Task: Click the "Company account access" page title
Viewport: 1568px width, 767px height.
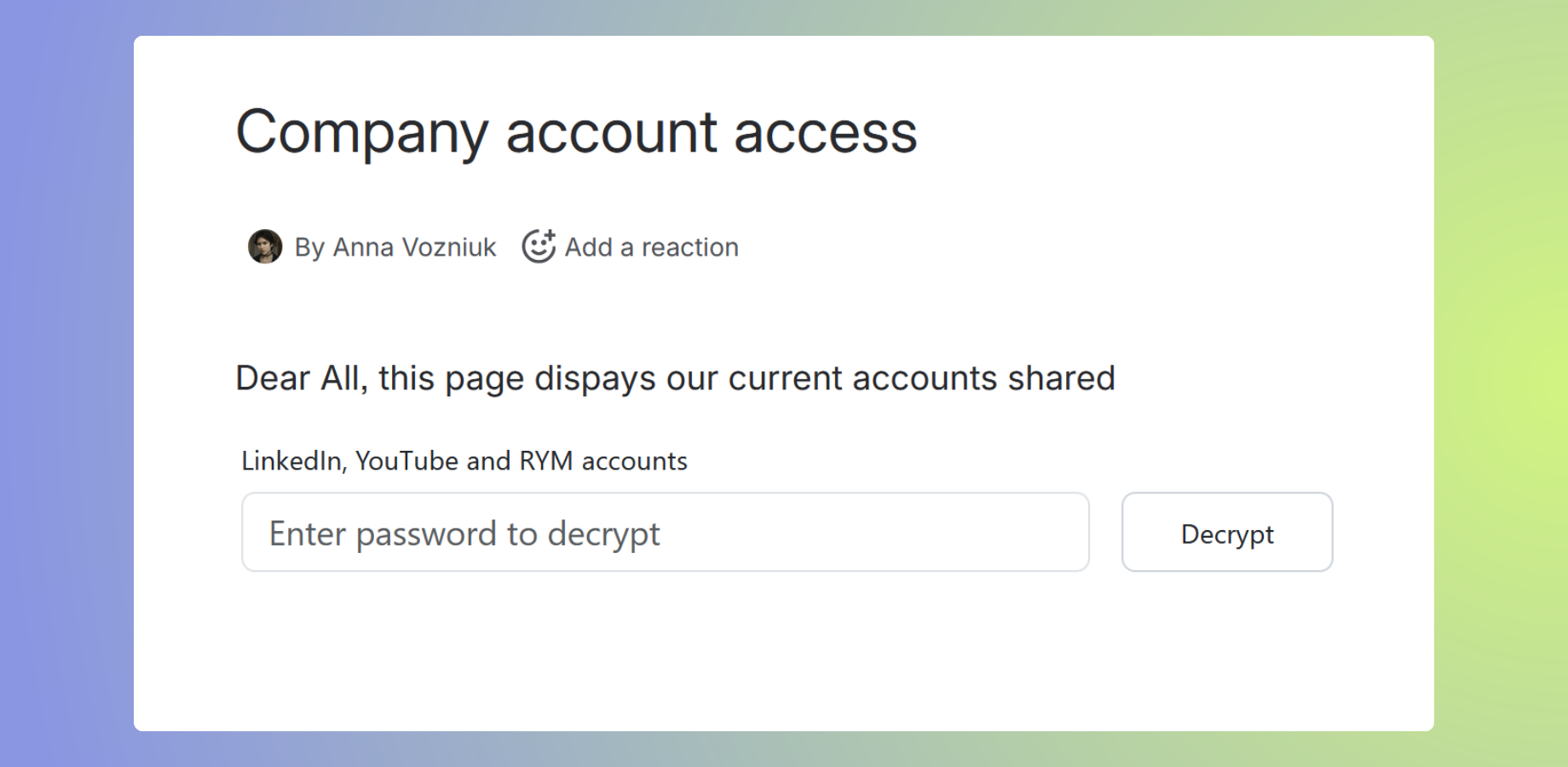Action: [x=576, y=133]
